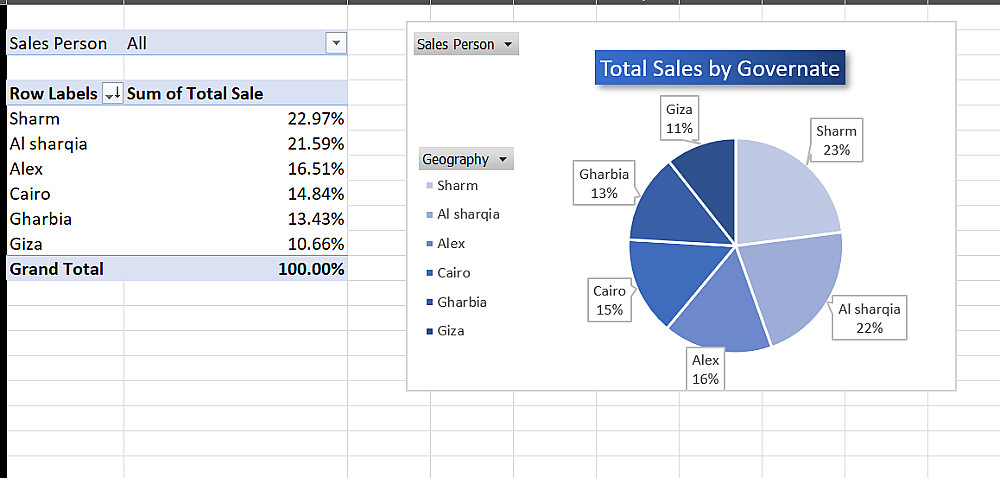Select the Cairo 15% data label
Screen dimensions: 1000x478
coord(608,300)
